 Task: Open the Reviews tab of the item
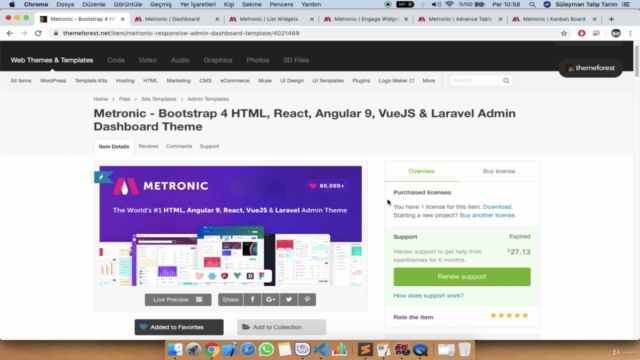148,146
